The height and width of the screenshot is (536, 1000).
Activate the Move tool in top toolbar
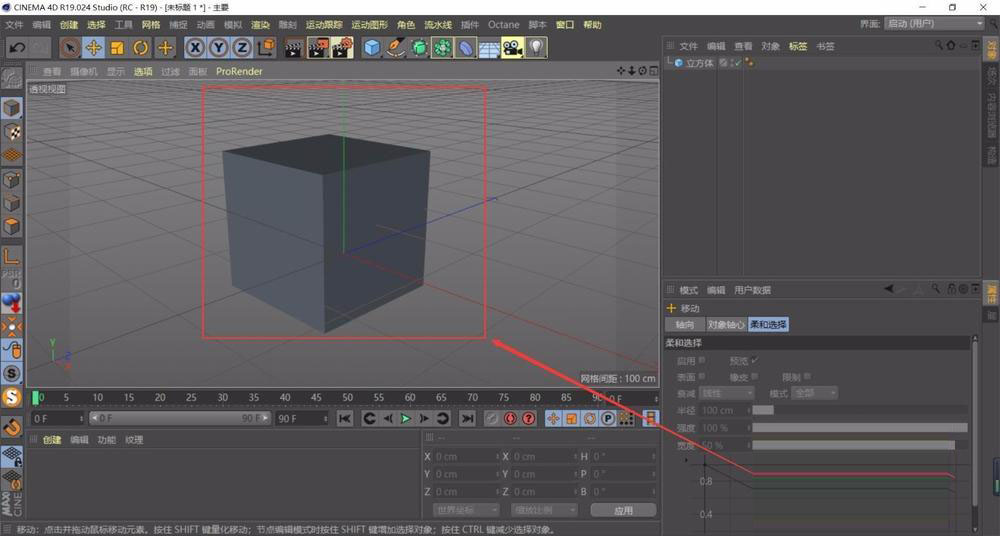pos(94,47)
